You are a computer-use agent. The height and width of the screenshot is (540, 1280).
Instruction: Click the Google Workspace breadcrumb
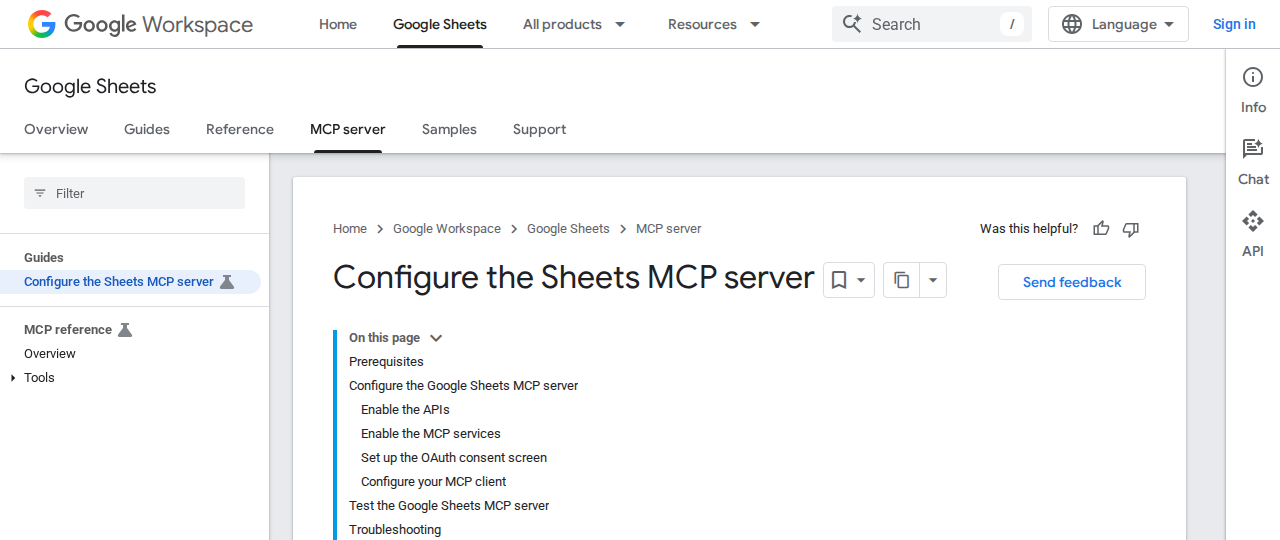[447, 229]
